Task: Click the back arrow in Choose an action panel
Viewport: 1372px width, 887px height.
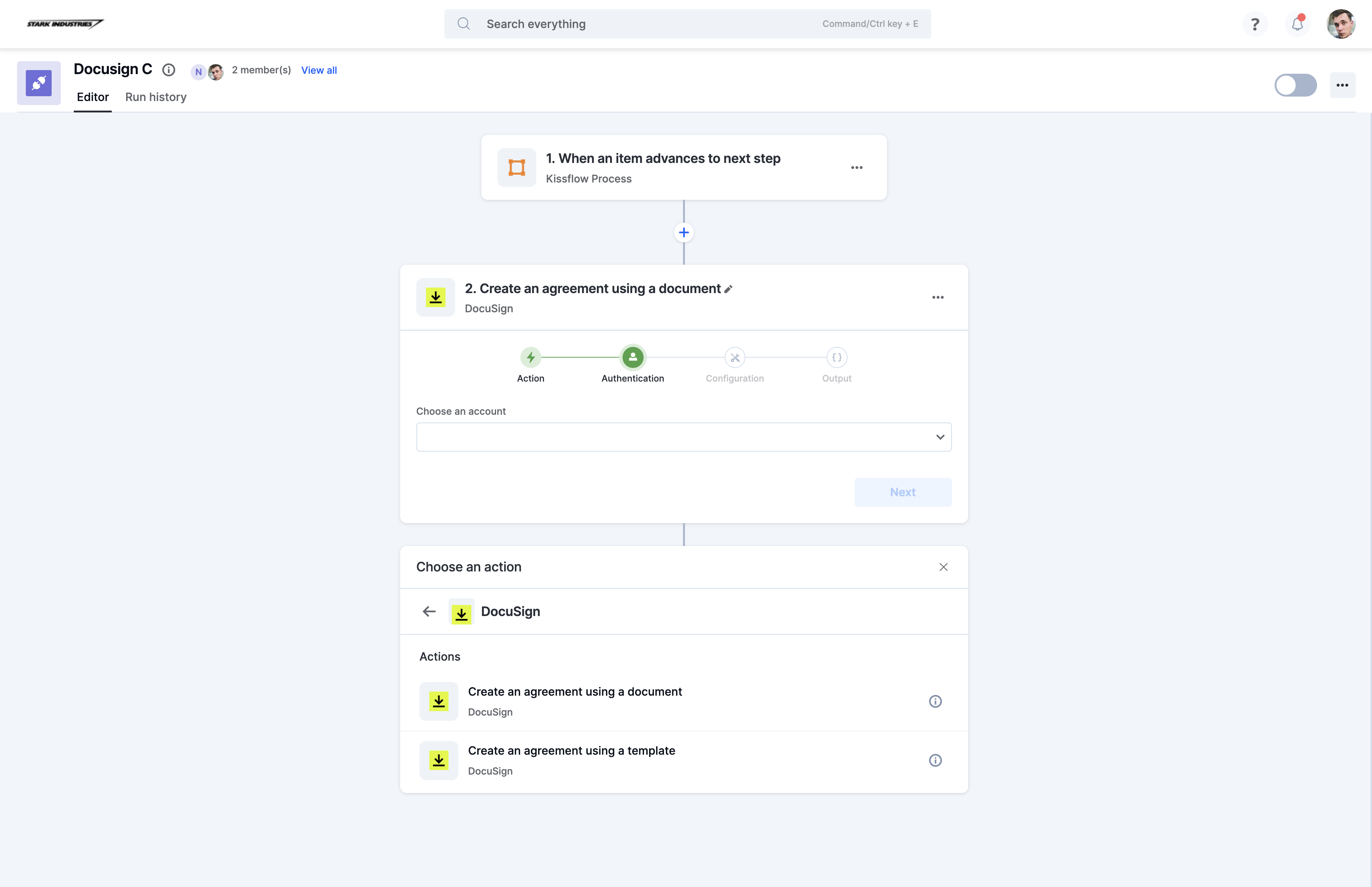Action: pyautogui.click(x=428, y=611)
